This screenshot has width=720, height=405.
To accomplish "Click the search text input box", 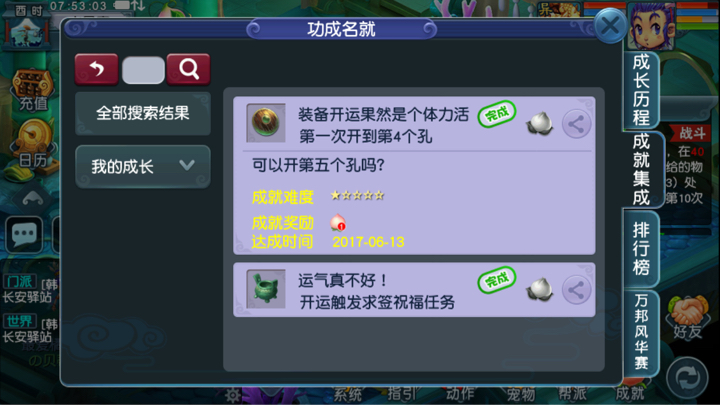I will [x=143, y=70].
